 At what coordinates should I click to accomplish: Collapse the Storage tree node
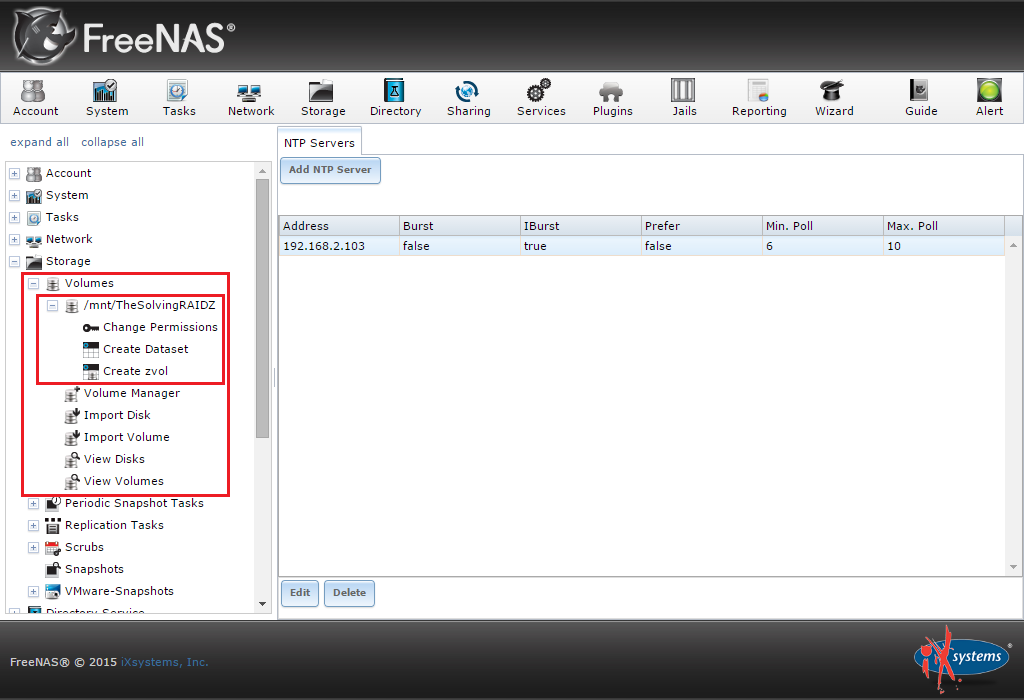[x=14, y=262]
